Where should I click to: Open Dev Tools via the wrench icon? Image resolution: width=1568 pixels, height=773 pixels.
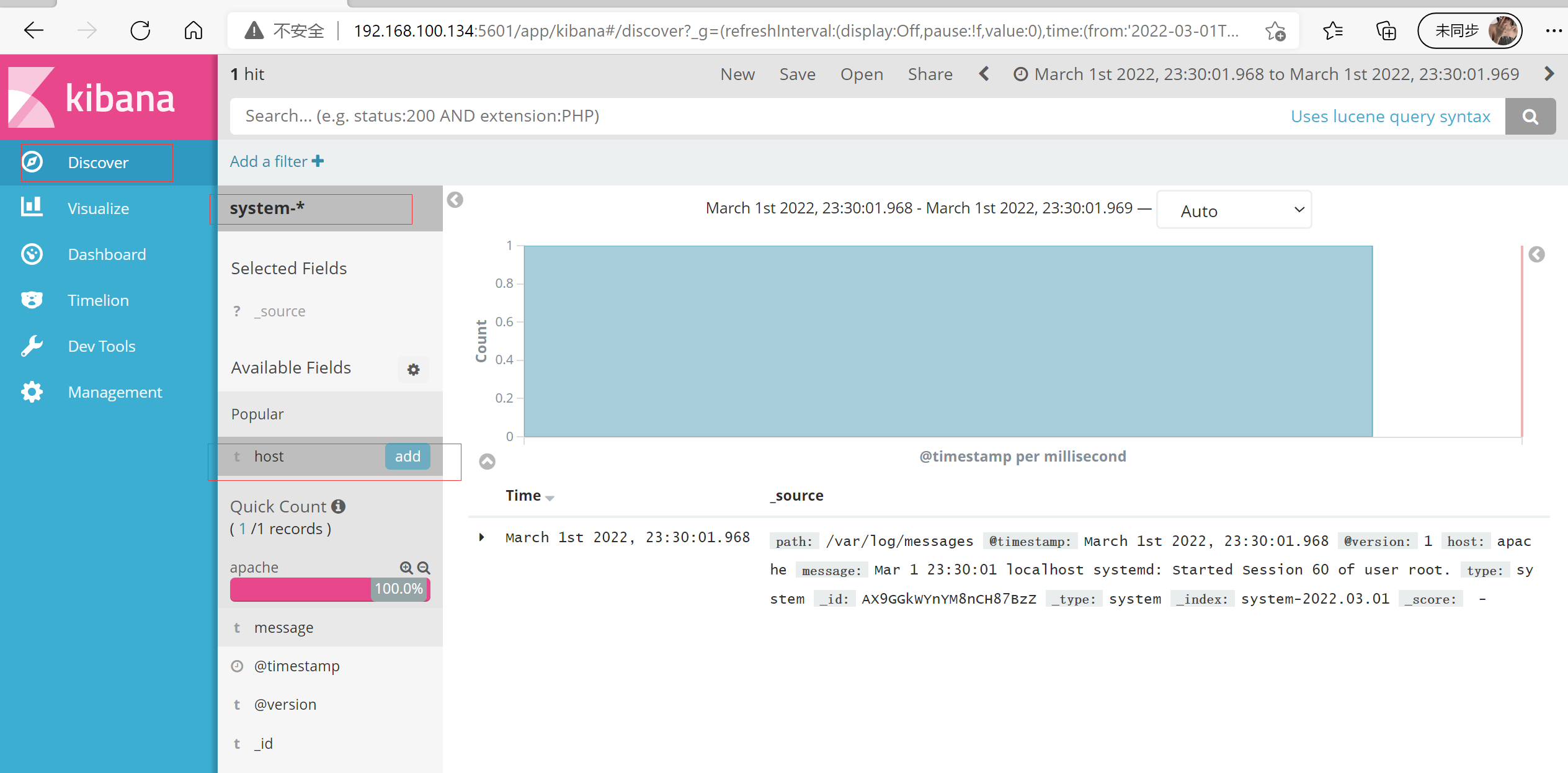pyautogui.click(x=32, y=346)
